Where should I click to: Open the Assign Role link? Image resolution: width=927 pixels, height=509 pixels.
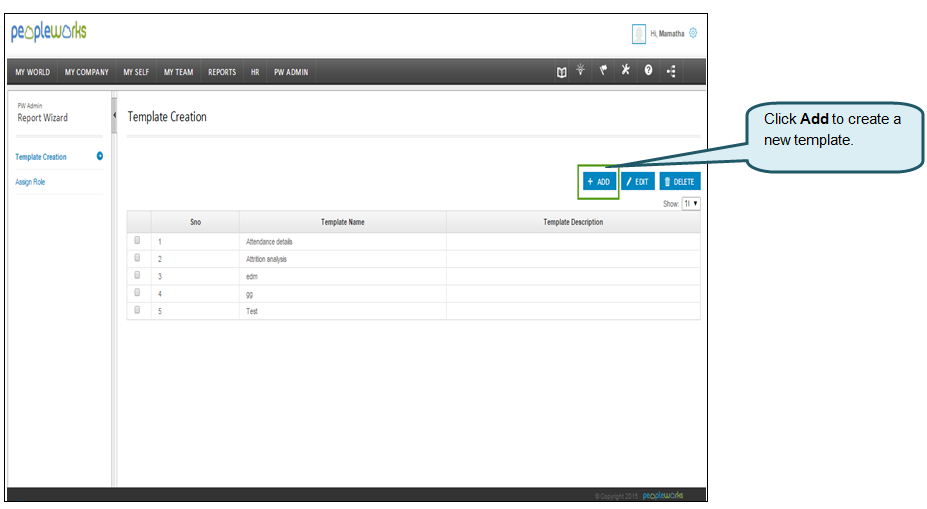(x=30, y=182)
